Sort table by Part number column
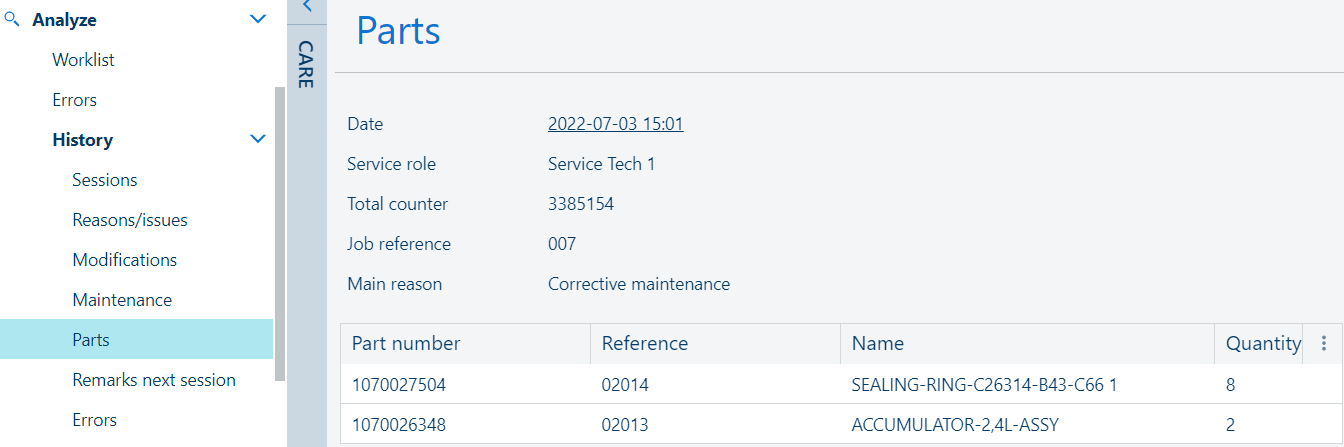 pyautogui.click(x=406, y=343)
